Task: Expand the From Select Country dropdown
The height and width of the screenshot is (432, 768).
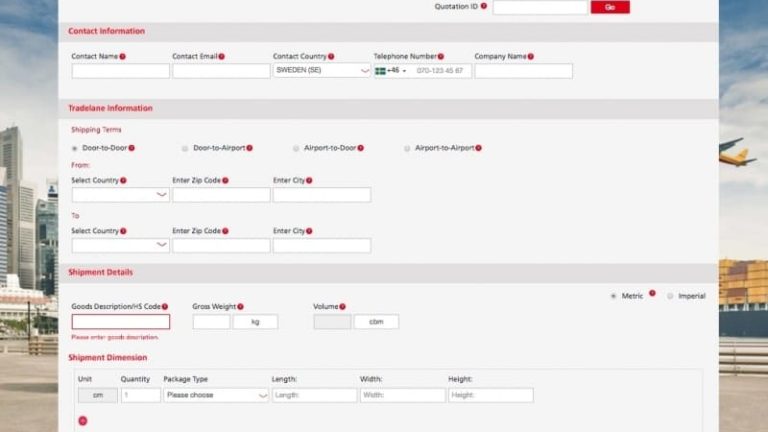Action: [120, 195]
